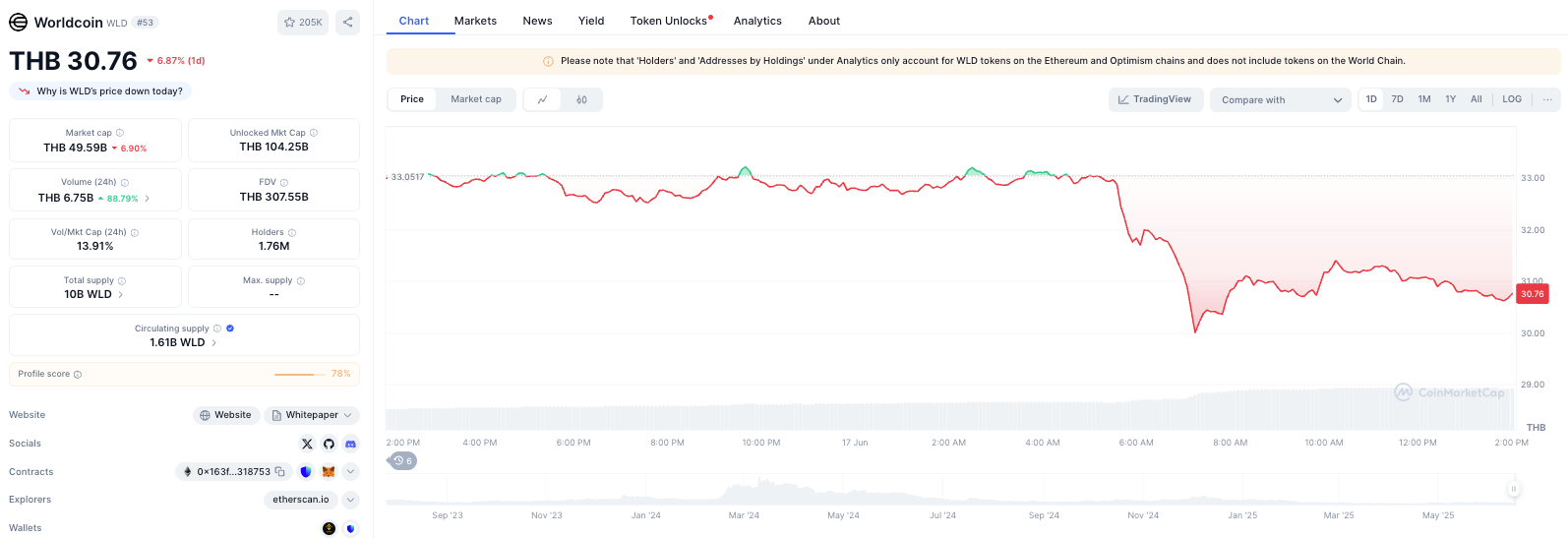Click 'Why is WLD's price down today?'

coord(101,91)
